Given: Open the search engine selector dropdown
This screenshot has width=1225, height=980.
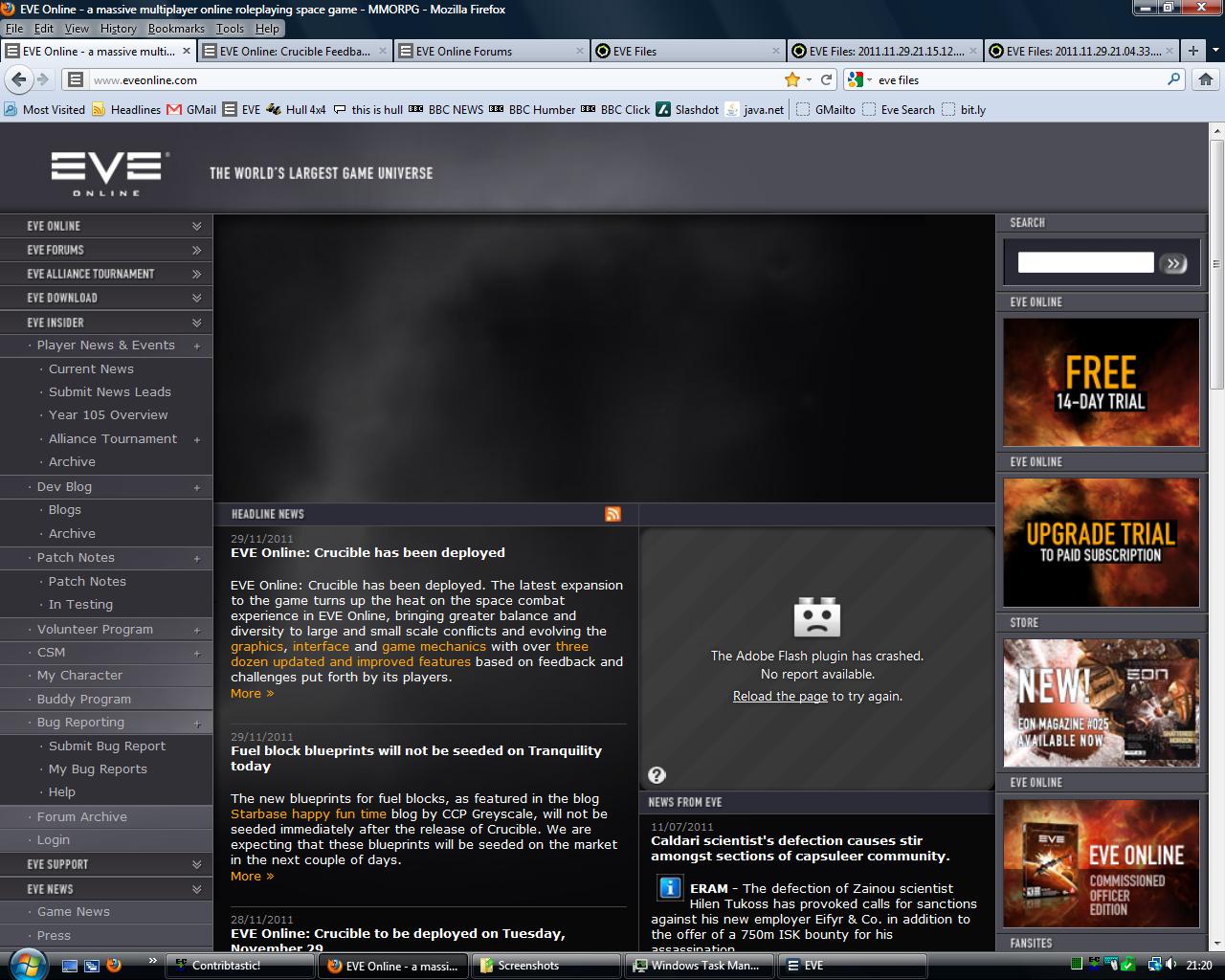Looking at the screenshot, I should click(858, 79).
